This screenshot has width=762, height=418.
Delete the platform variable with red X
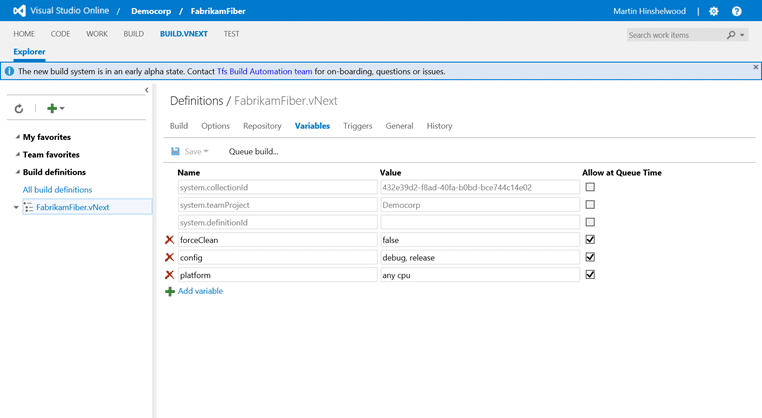(169, 275)
